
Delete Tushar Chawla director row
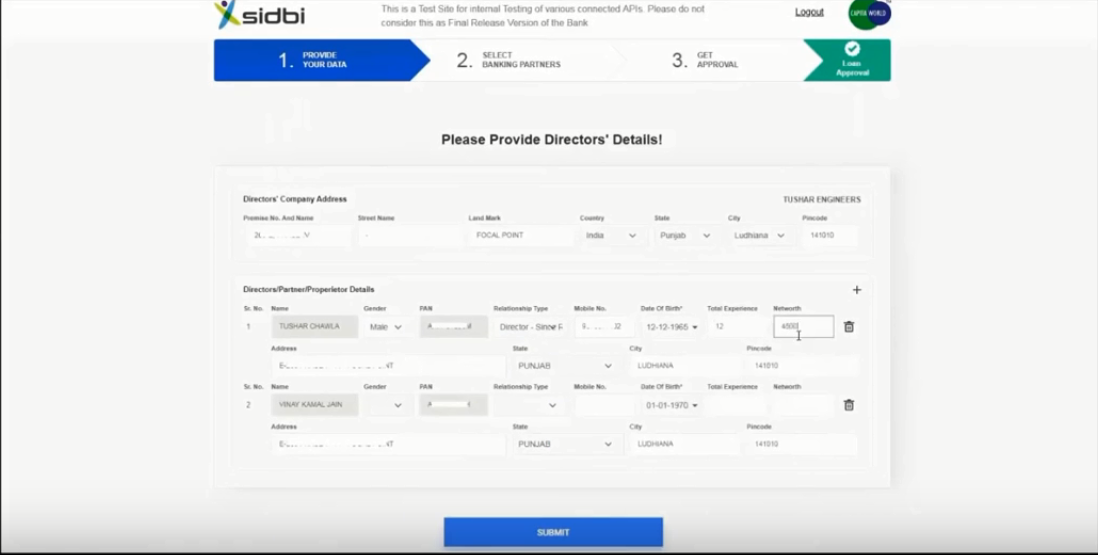tap(849, 327)
